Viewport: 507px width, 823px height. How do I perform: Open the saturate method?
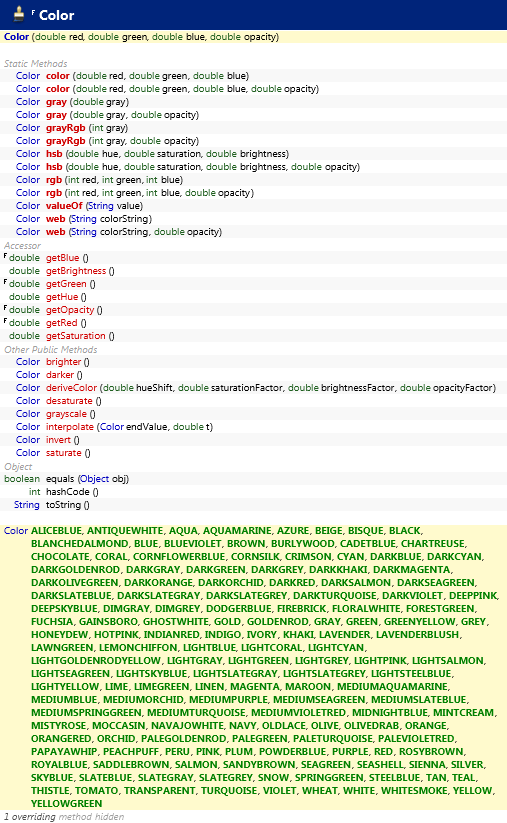tap(64, 452)
